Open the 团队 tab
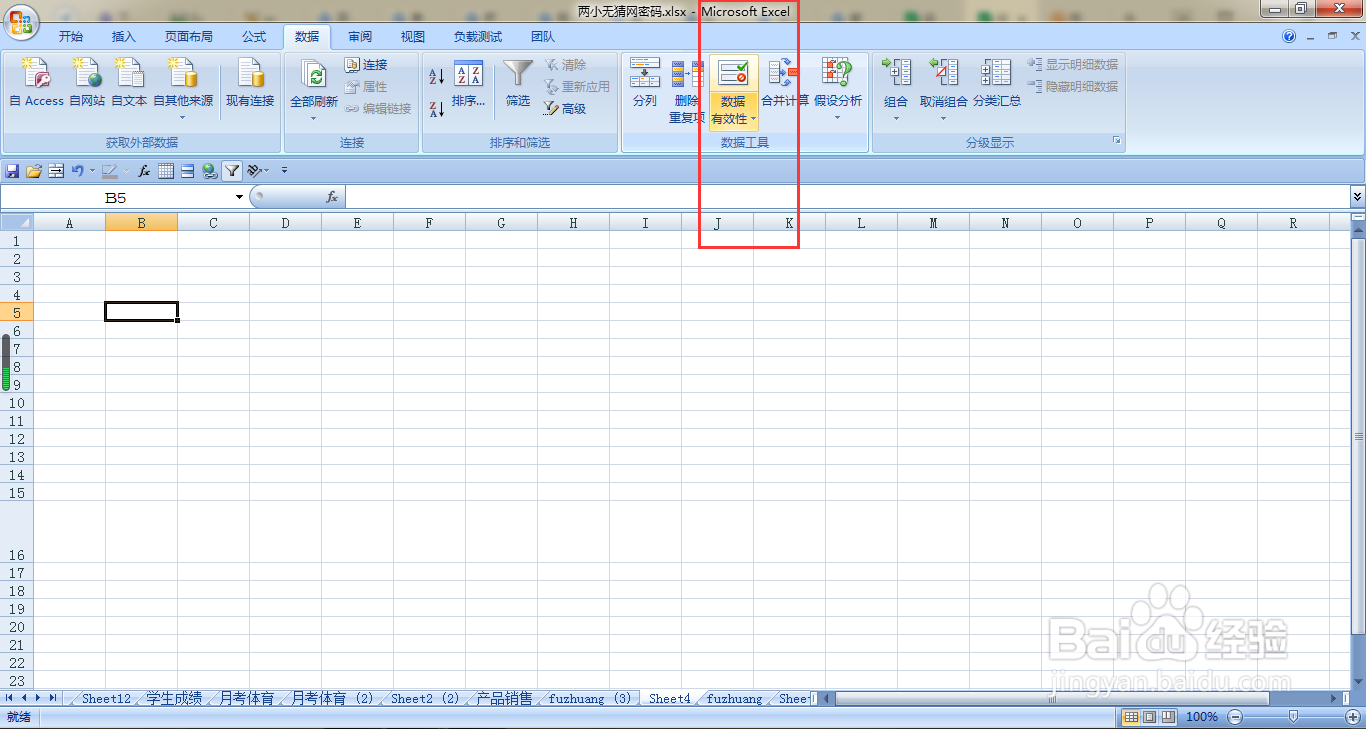The image size is (1366, 729). [x=543, y=37]
